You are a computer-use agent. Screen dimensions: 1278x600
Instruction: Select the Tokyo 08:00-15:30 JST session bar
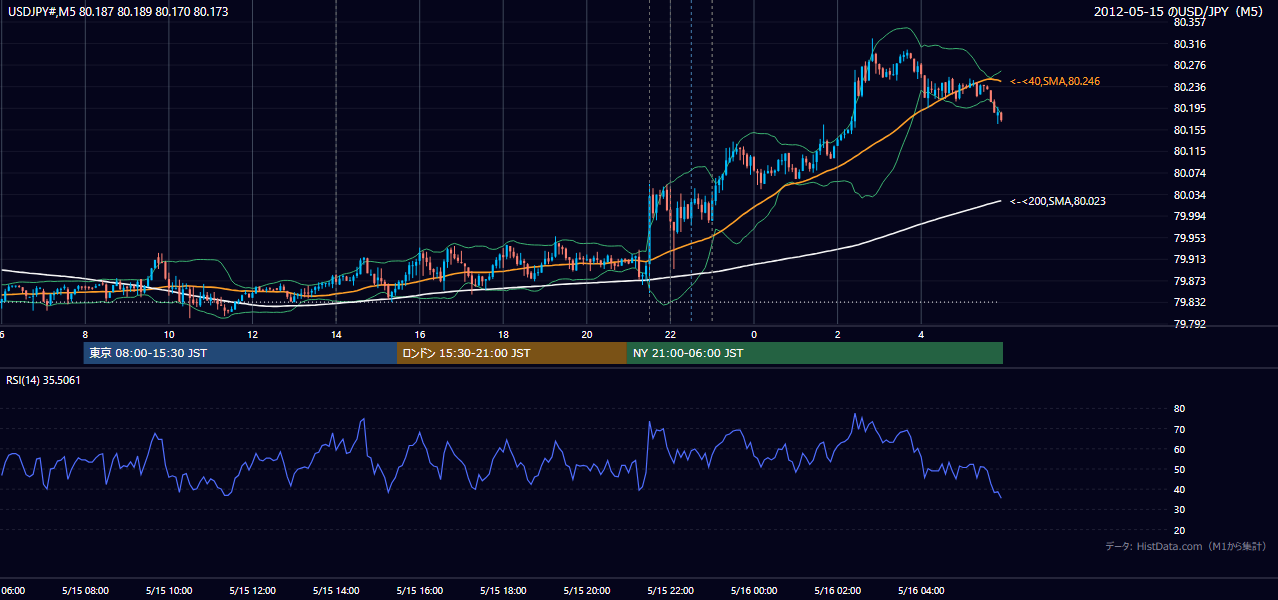(240, 353)
